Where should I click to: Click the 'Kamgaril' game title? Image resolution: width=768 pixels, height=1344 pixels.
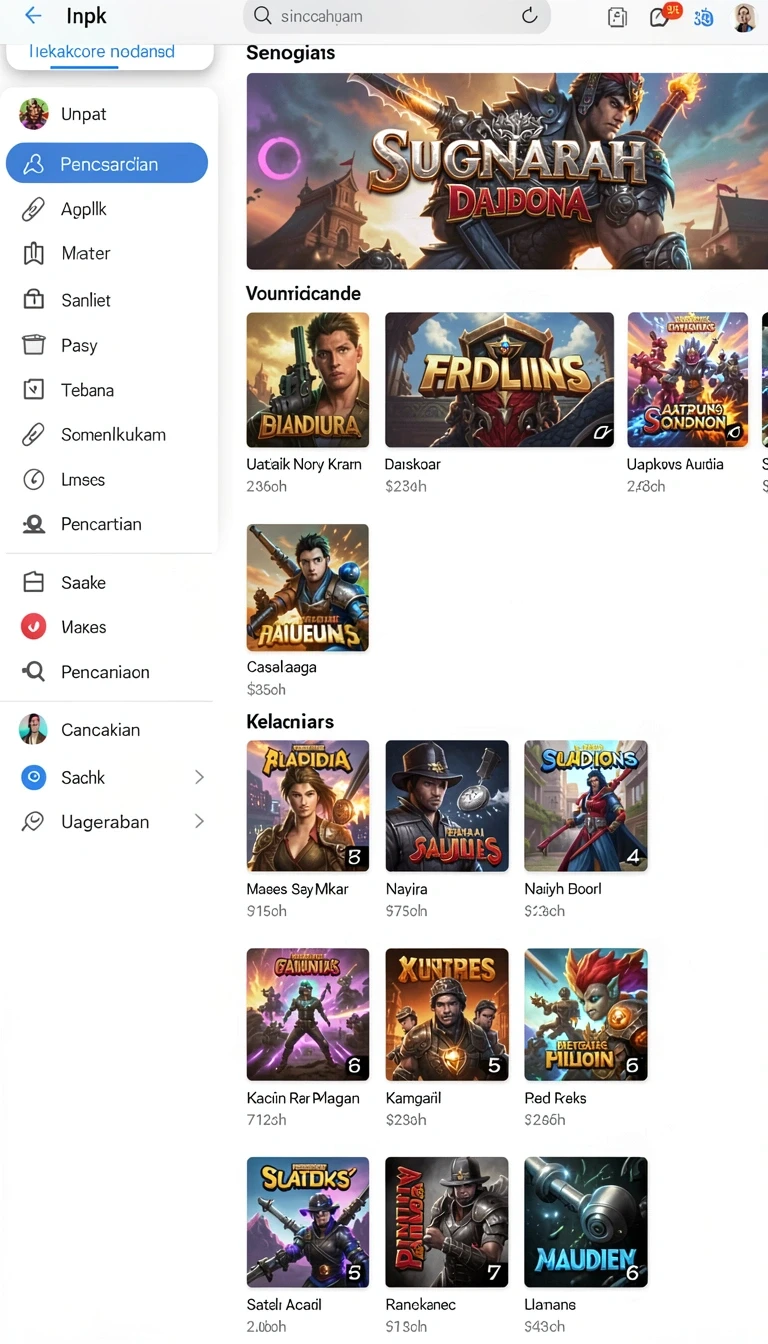coord(414,1098)
